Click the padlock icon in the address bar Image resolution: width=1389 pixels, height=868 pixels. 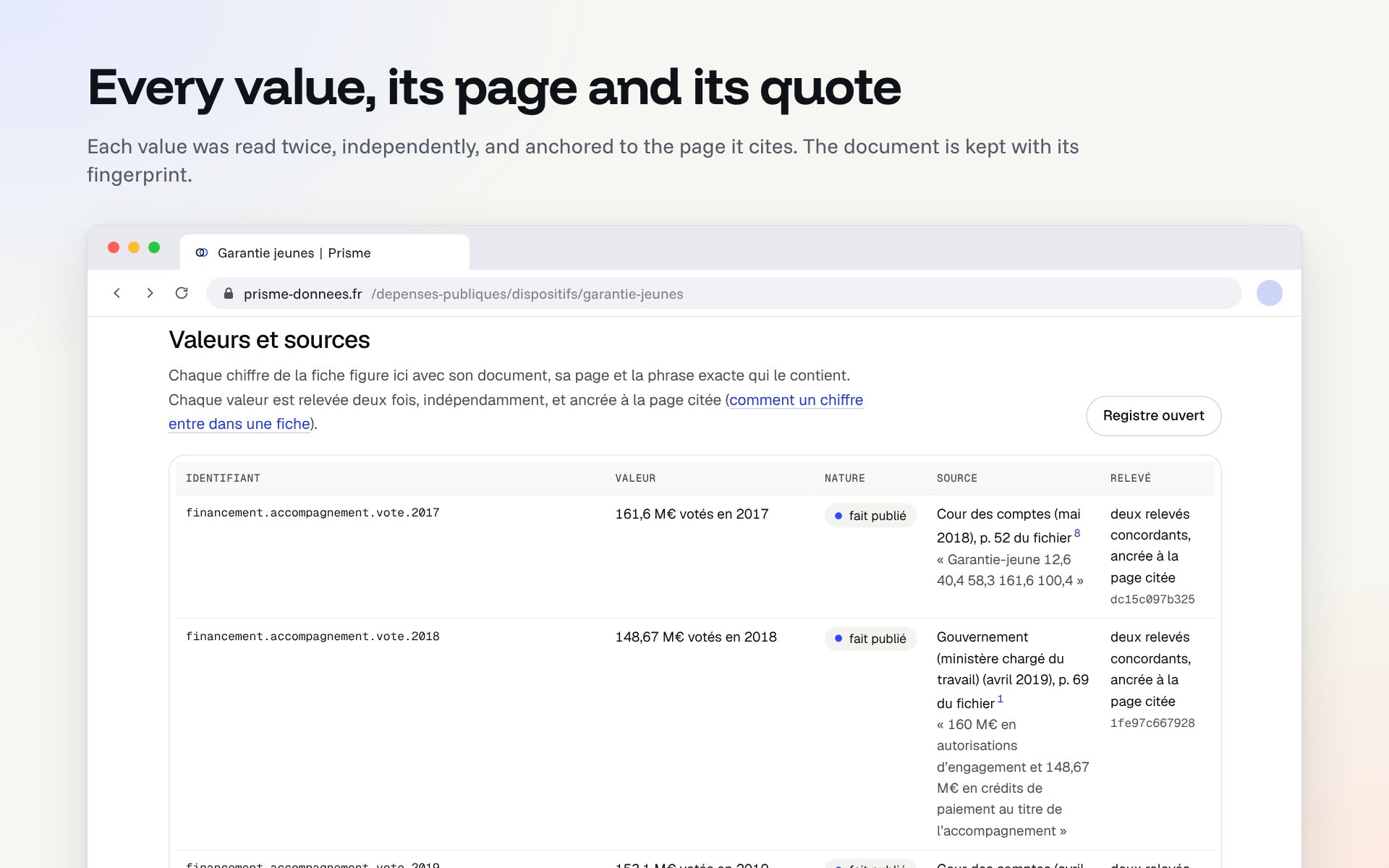(x=229, y=294)
